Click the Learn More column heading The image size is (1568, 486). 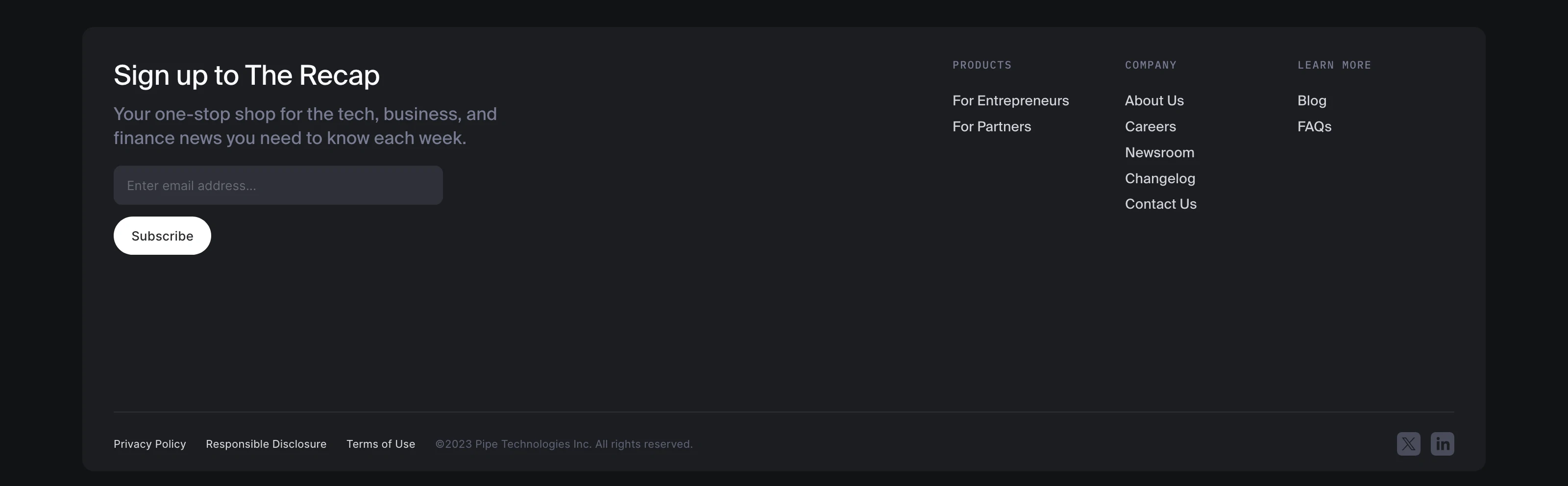[x=1334, y=65]
